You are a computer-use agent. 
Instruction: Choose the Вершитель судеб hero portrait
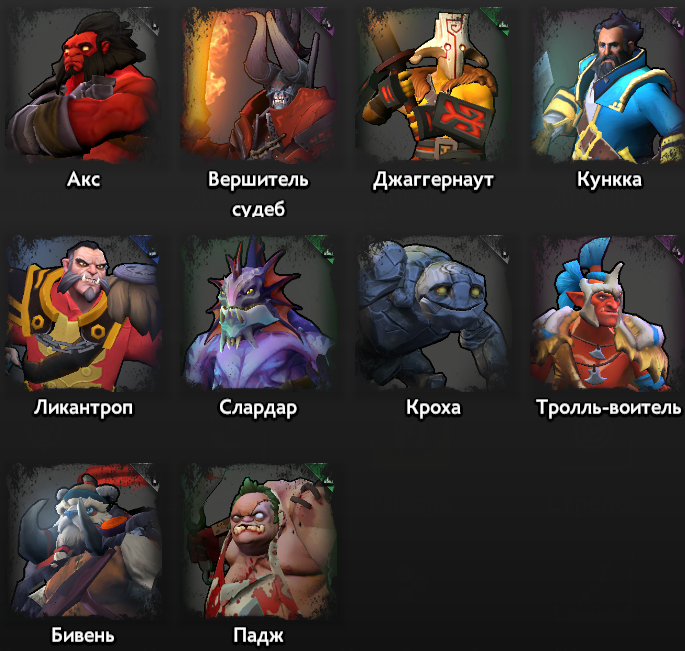click(258, 85)
